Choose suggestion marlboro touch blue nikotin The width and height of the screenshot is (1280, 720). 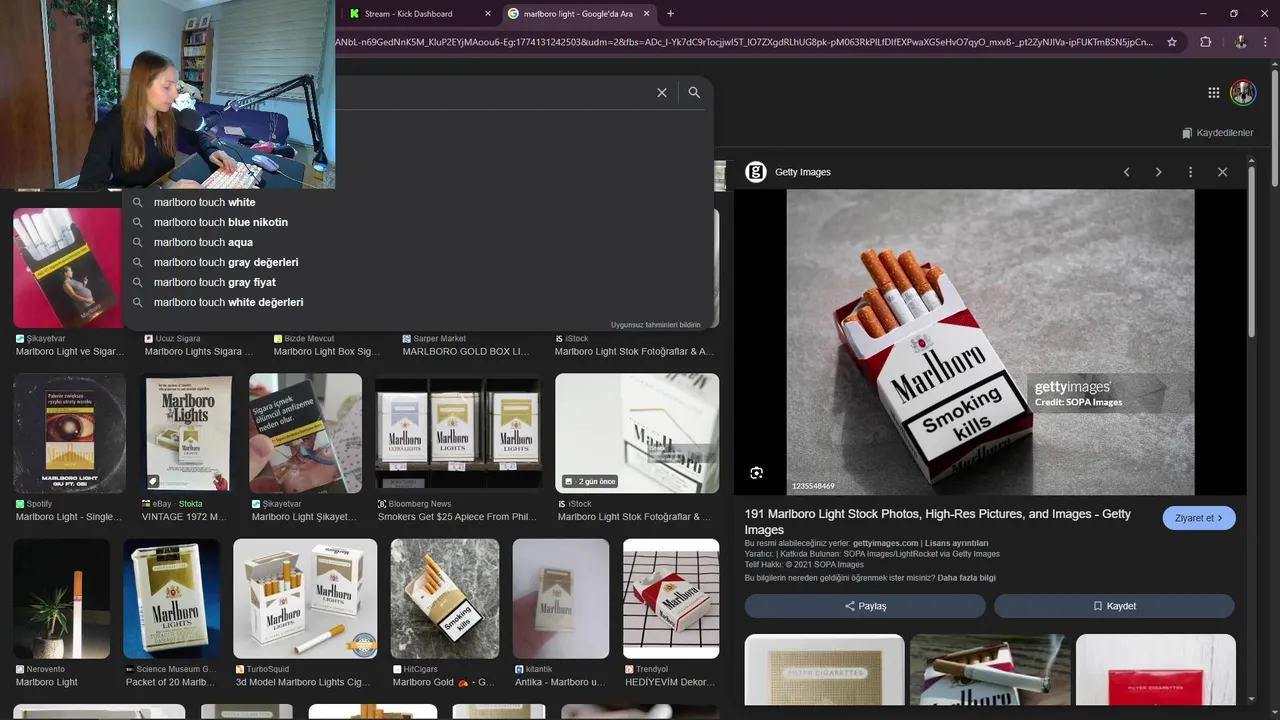(420, 222)
